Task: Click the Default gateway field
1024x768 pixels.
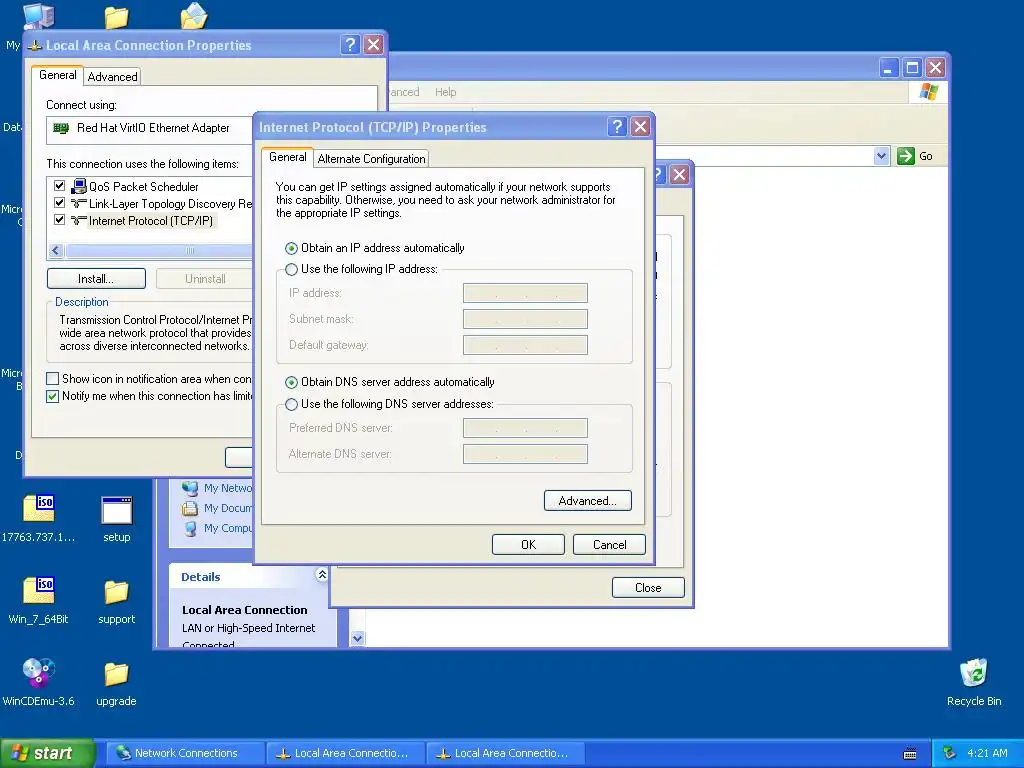Action: pyautogui.click(x=525, y=345)
